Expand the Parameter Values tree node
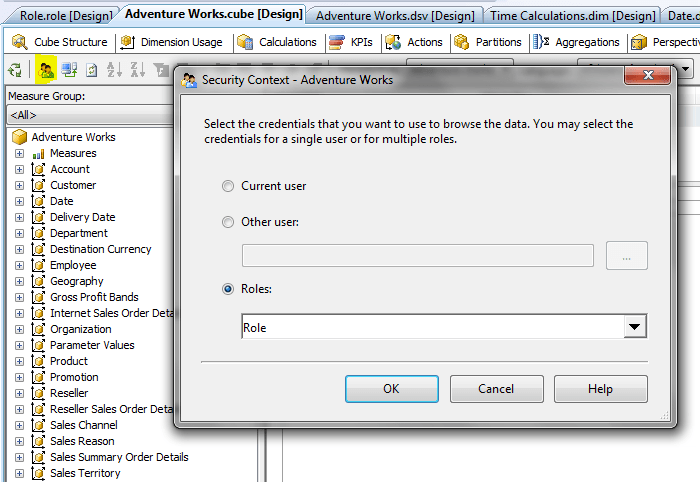The image size is (700, 482). 19,345
